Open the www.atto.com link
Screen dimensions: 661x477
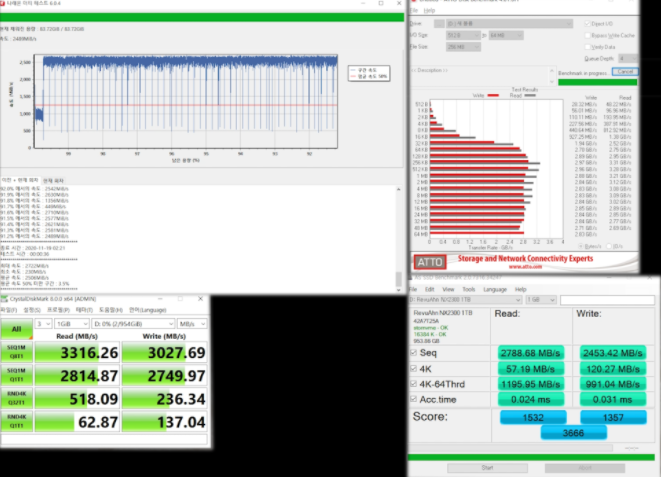click(x=525, y=267)
